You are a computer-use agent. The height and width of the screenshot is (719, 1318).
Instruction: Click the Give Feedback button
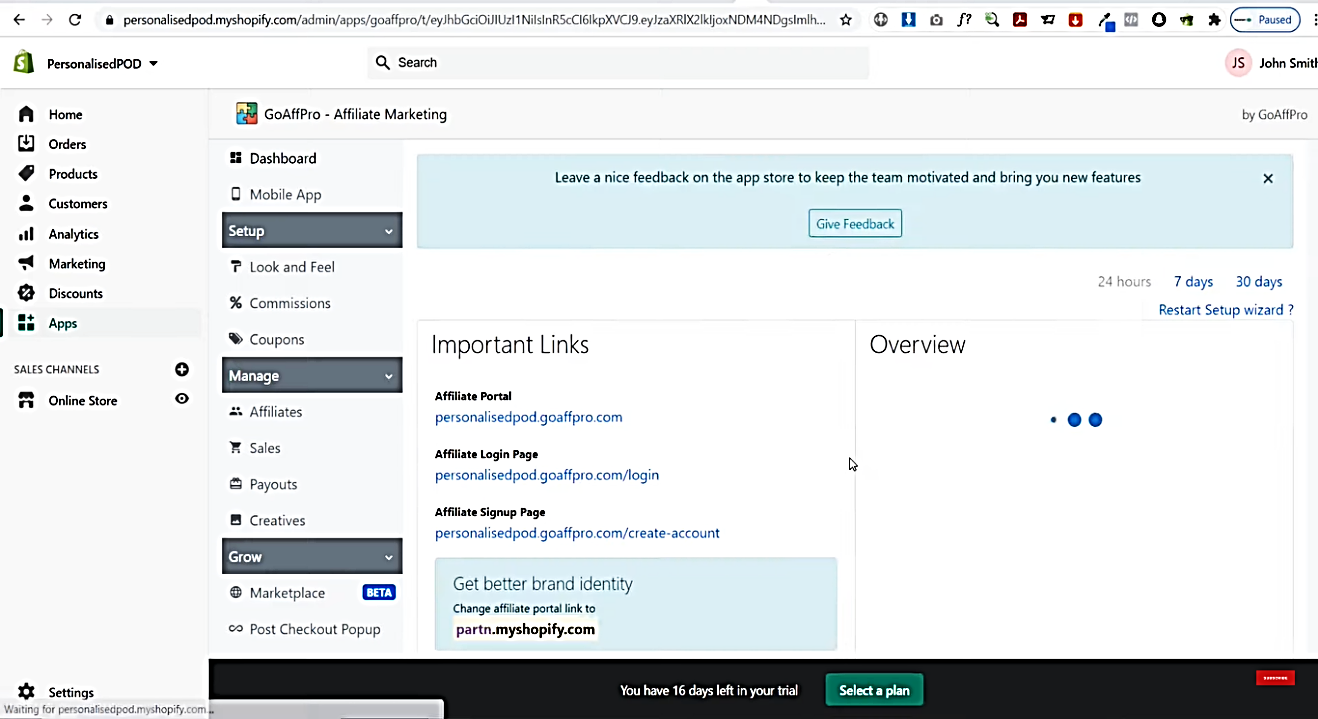pos(855,224)
